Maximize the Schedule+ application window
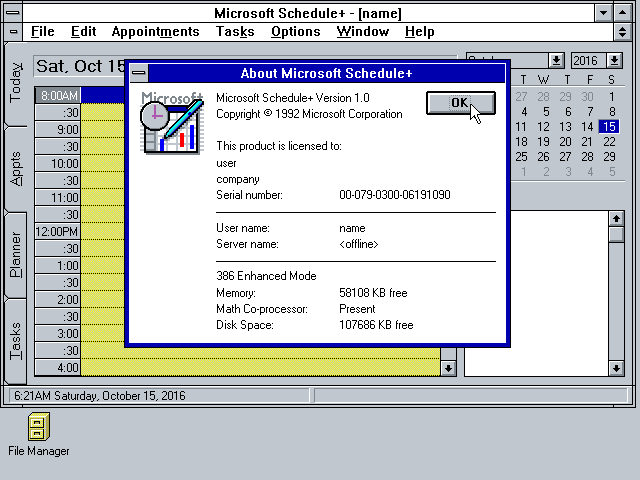Viewport: 640px width, 480px height. coord(622,13)
